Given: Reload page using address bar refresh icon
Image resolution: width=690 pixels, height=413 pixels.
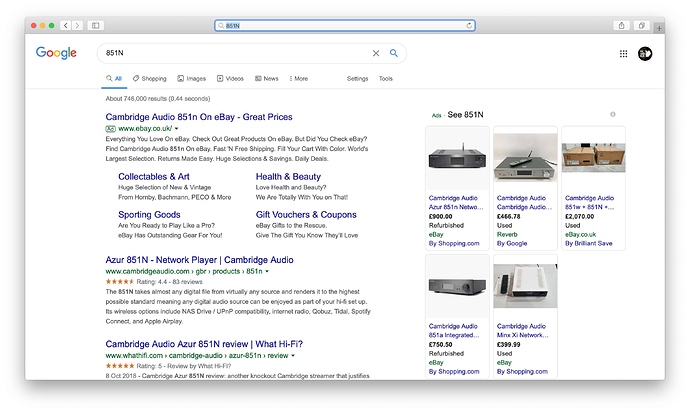Looking at the screenshot, I should [x=469, y=26].
